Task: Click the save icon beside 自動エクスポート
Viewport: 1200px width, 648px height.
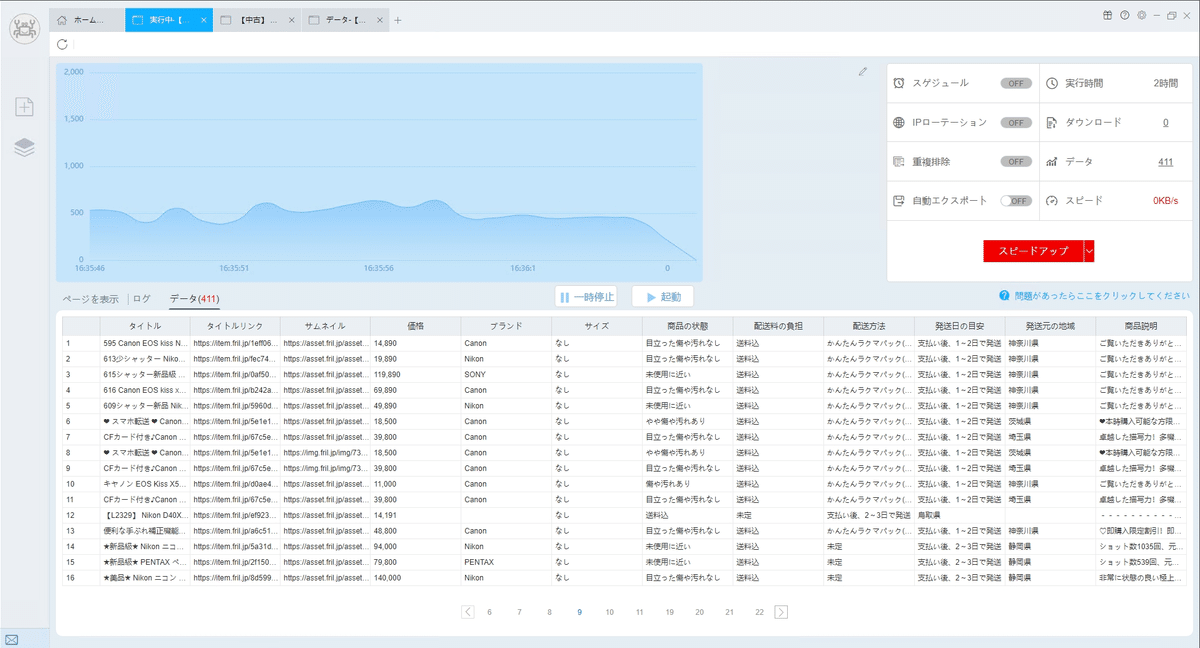Action: 899,200
